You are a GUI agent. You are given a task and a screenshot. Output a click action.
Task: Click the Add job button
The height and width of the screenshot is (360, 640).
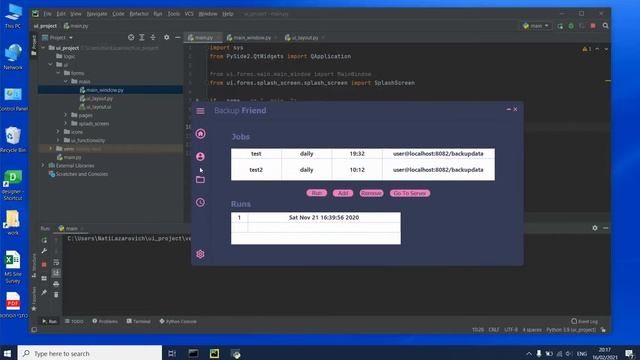(x=343, y=193)
